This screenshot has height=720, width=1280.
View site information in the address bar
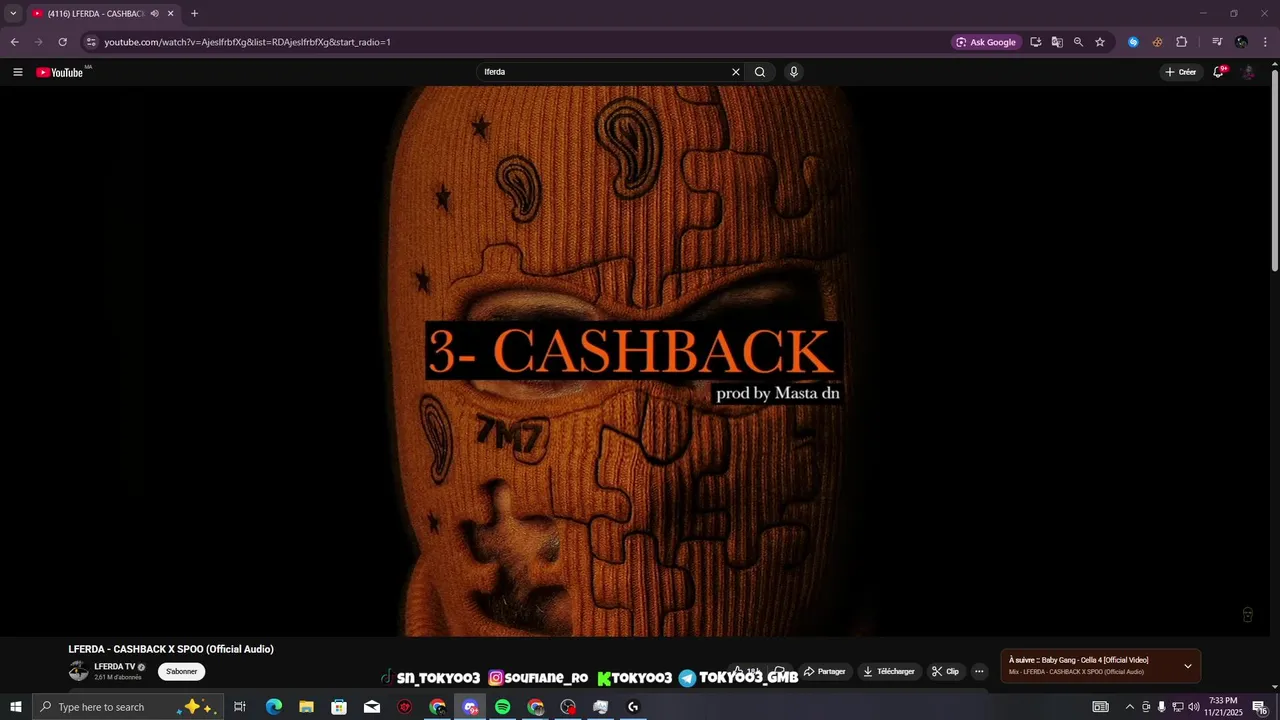91,42
